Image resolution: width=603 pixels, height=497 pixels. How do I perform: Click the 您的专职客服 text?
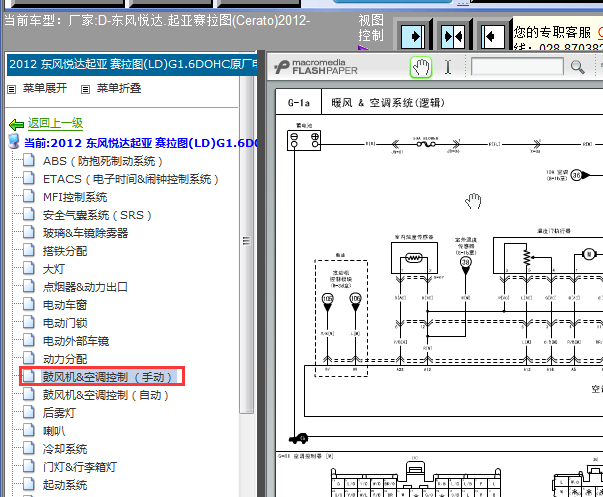tap(552, 32)
